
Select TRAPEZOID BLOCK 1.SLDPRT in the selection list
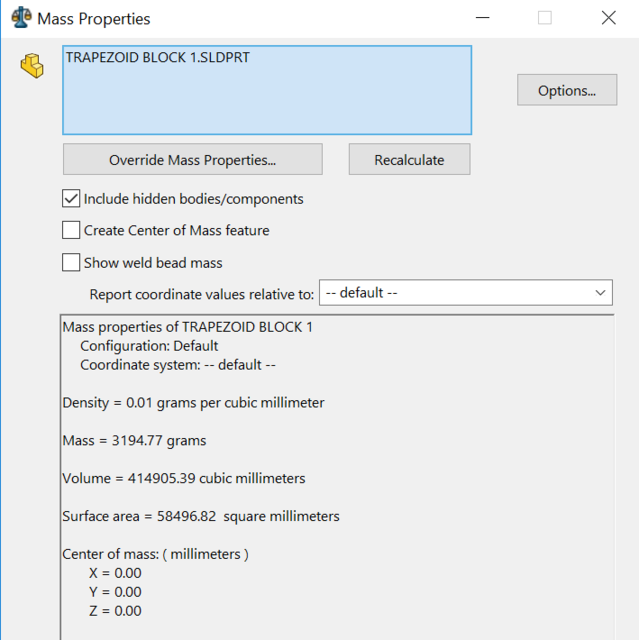[x=157, y=58]
